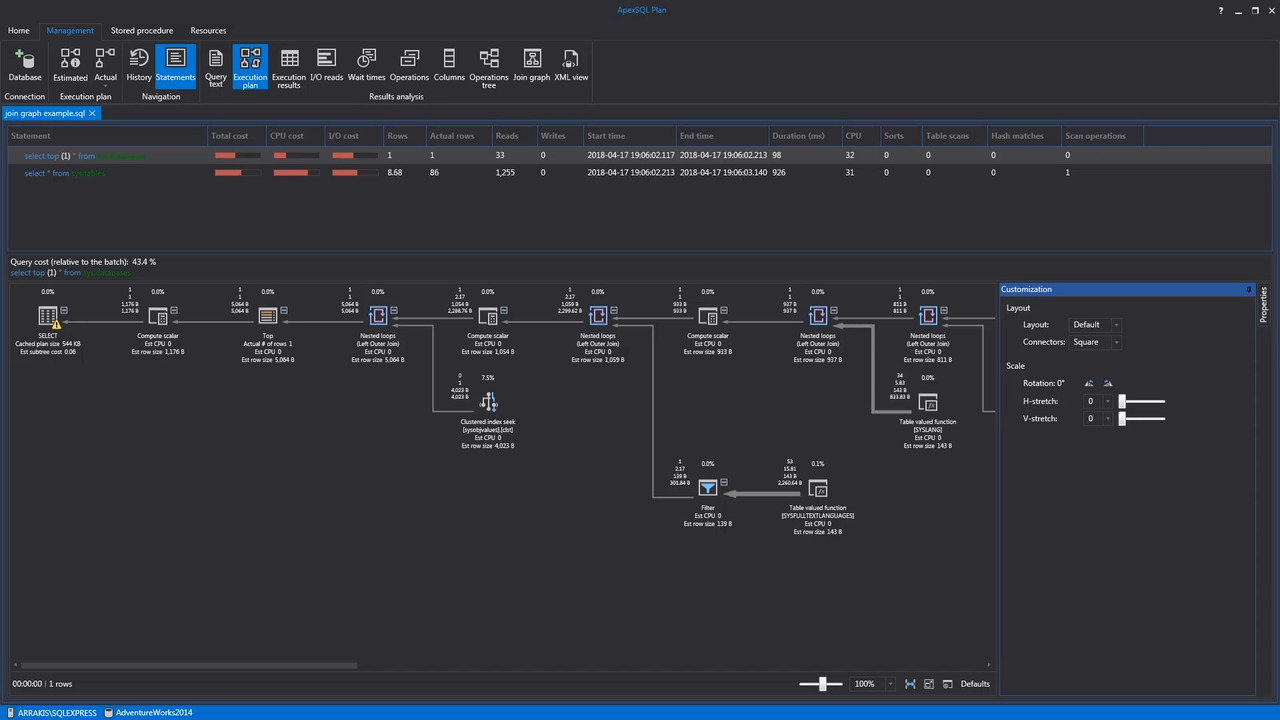Click the Defaults button near zoom controls
Viewport: 1280px width, 720px height.
[x=974, y=683]
